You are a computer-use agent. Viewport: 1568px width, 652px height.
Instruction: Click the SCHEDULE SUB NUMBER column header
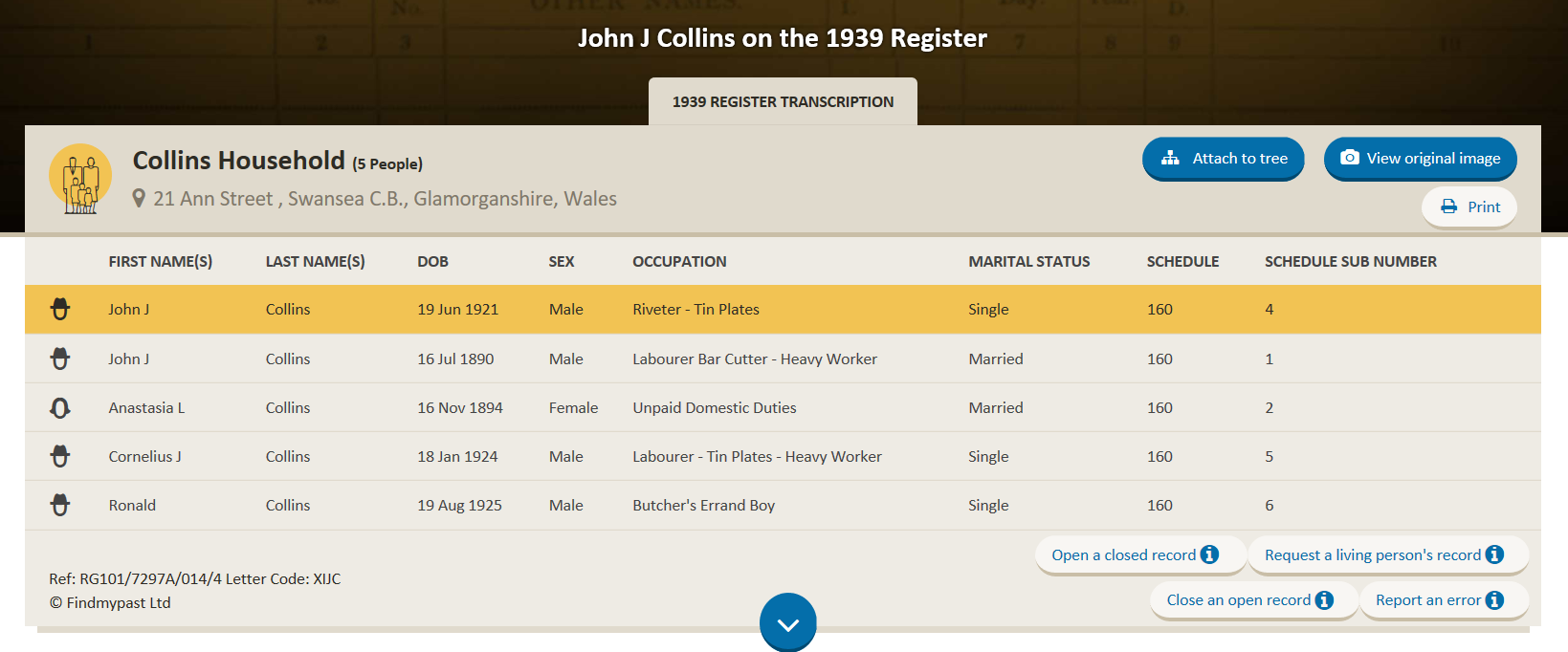tap(1351, 261)
